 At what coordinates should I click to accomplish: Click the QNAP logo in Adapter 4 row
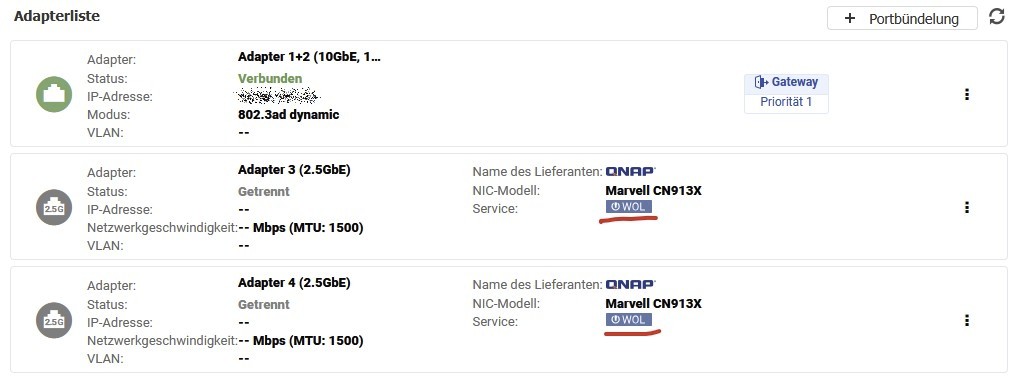630,284
